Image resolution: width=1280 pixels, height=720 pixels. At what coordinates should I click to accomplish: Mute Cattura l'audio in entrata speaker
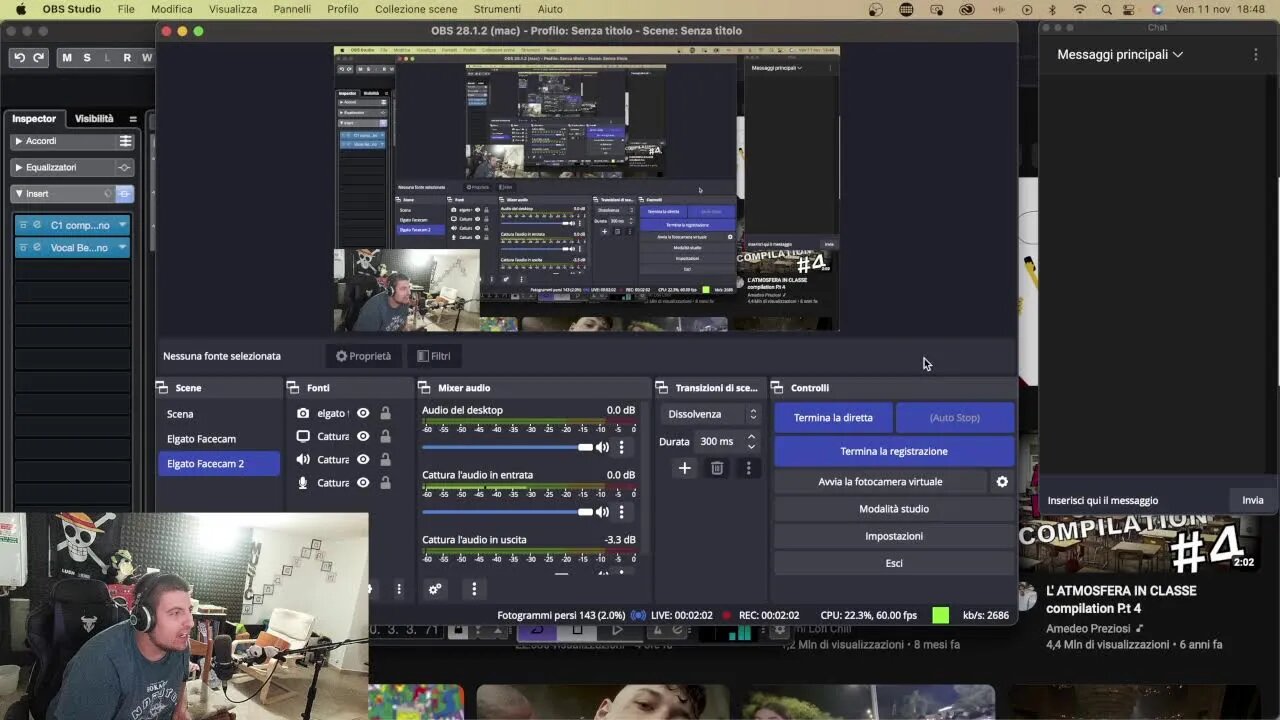click(x=602, y=512)
